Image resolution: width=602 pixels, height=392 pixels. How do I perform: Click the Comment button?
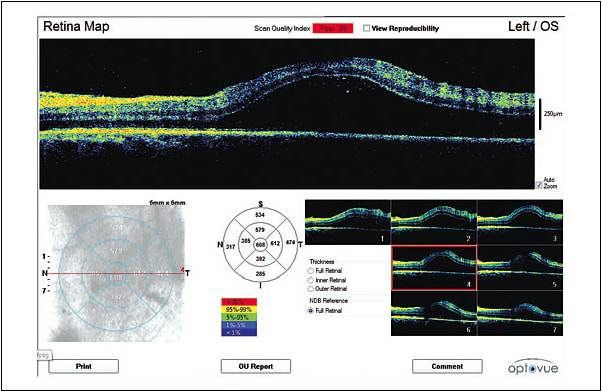(x=447, y=366)
